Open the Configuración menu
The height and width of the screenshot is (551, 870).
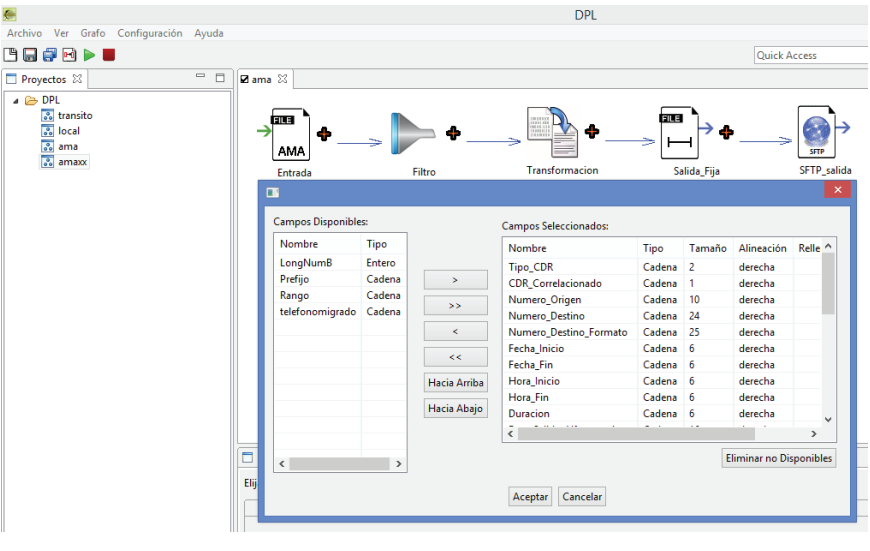click(150, 33)
